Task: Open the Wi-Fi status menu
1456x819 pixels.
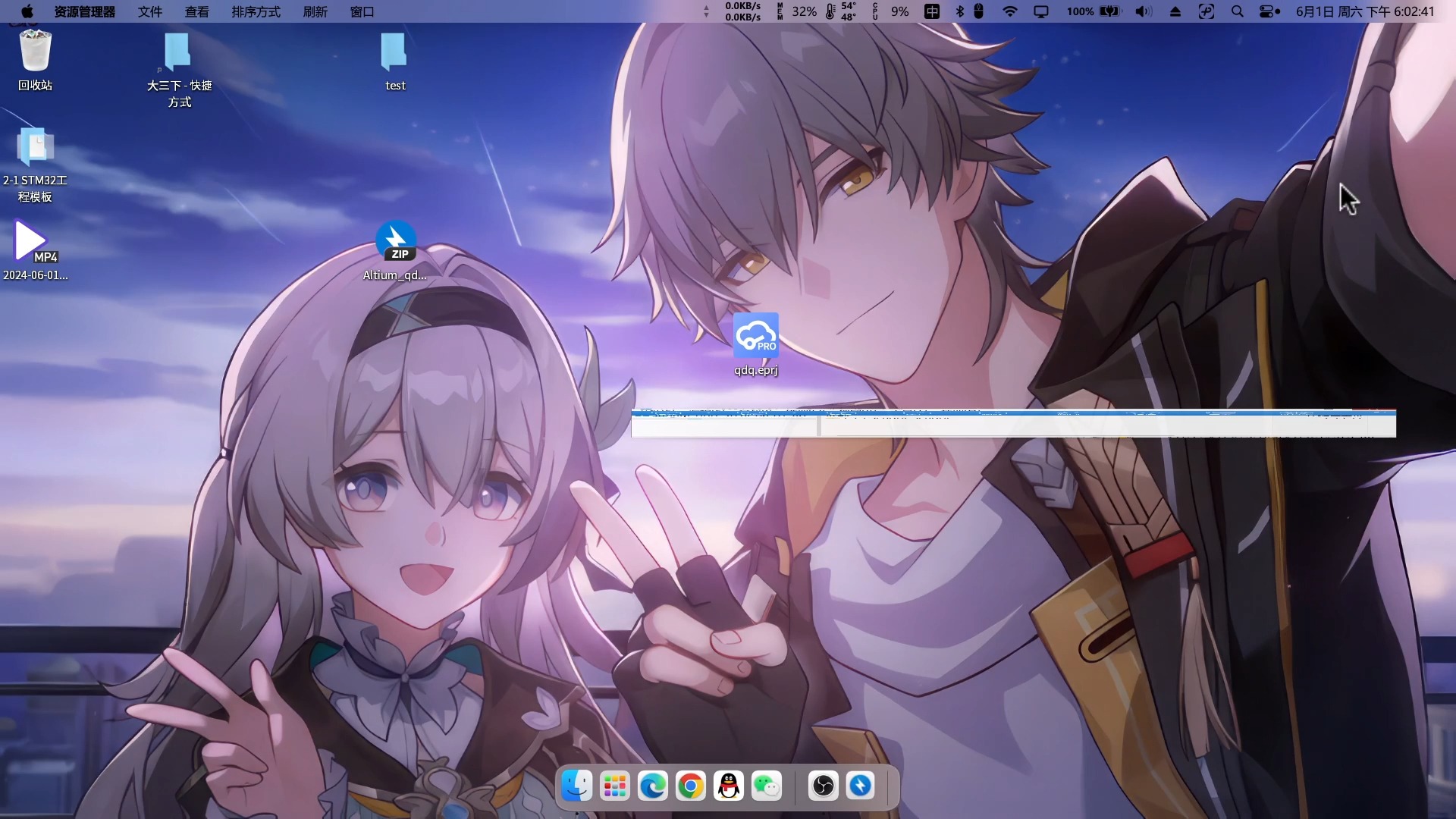Action: tap(1010, 11)
